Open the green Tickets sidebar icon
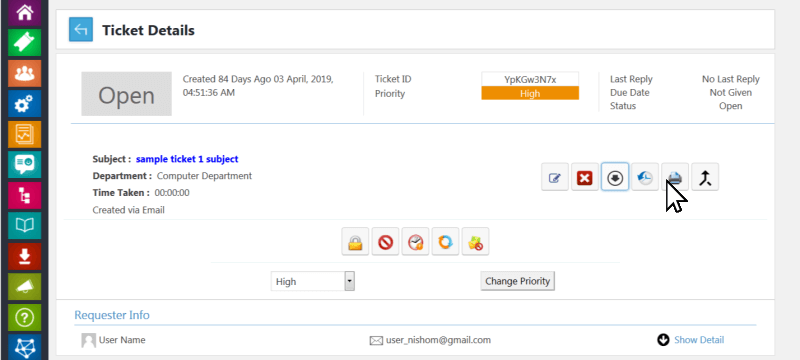The image size is (800, 360). pos(24,43)
